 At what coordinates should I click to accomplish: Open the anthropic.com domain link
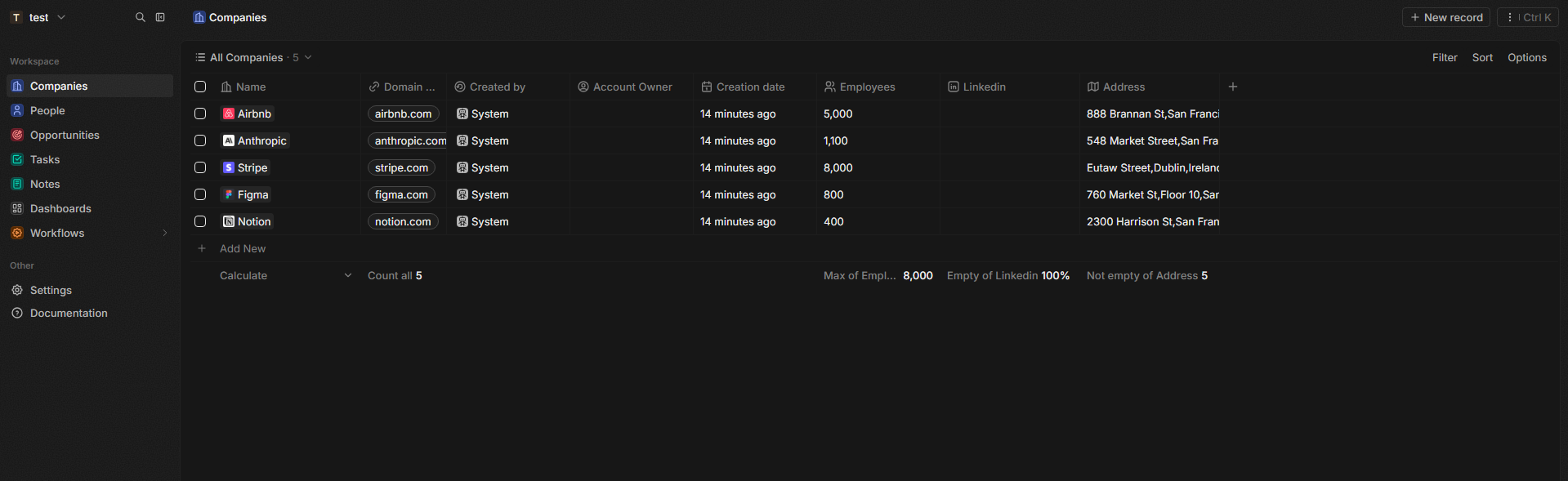click(408, 140)
